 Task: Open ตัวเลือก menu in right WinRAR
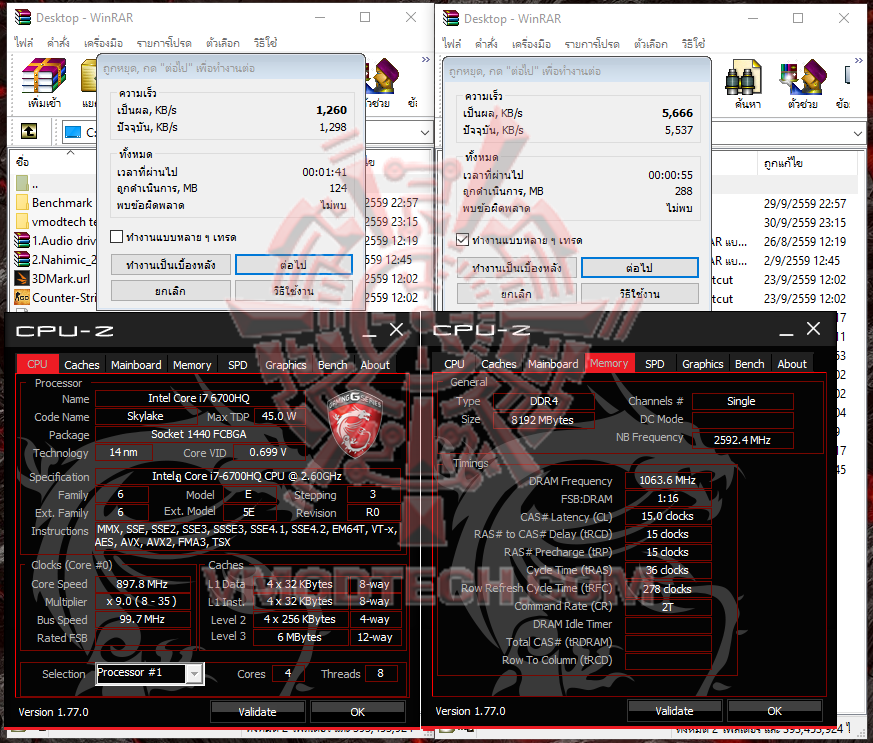[x=650, y=44]
